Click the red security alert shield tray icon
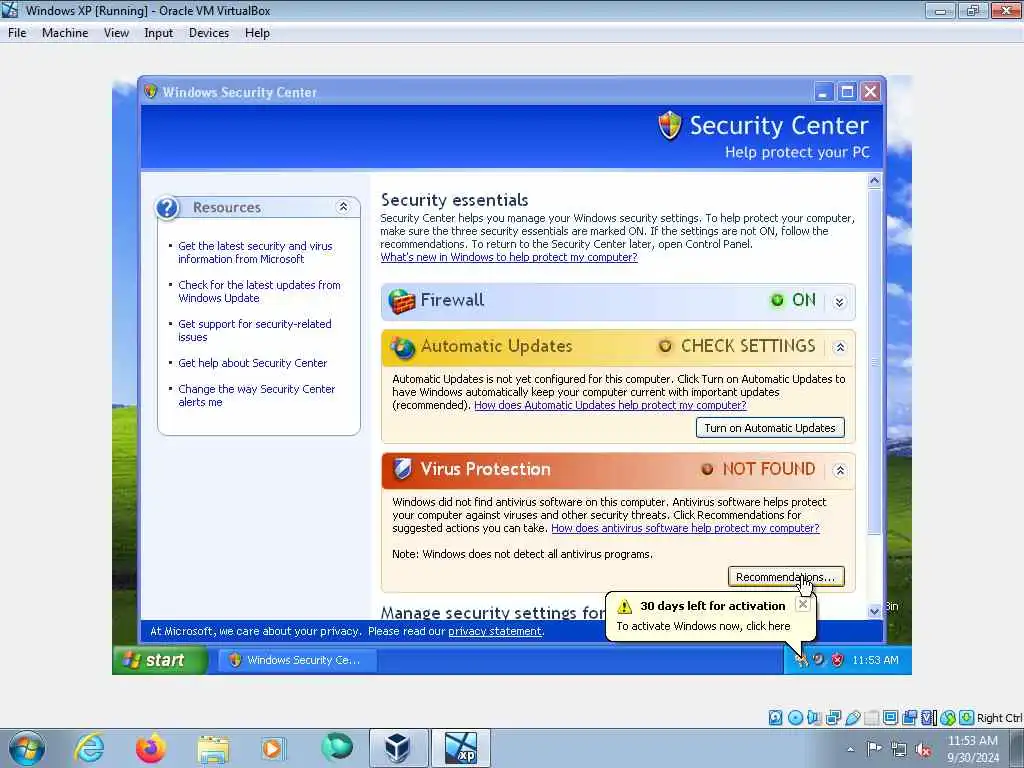1024x768 pixels. (837, 660)
